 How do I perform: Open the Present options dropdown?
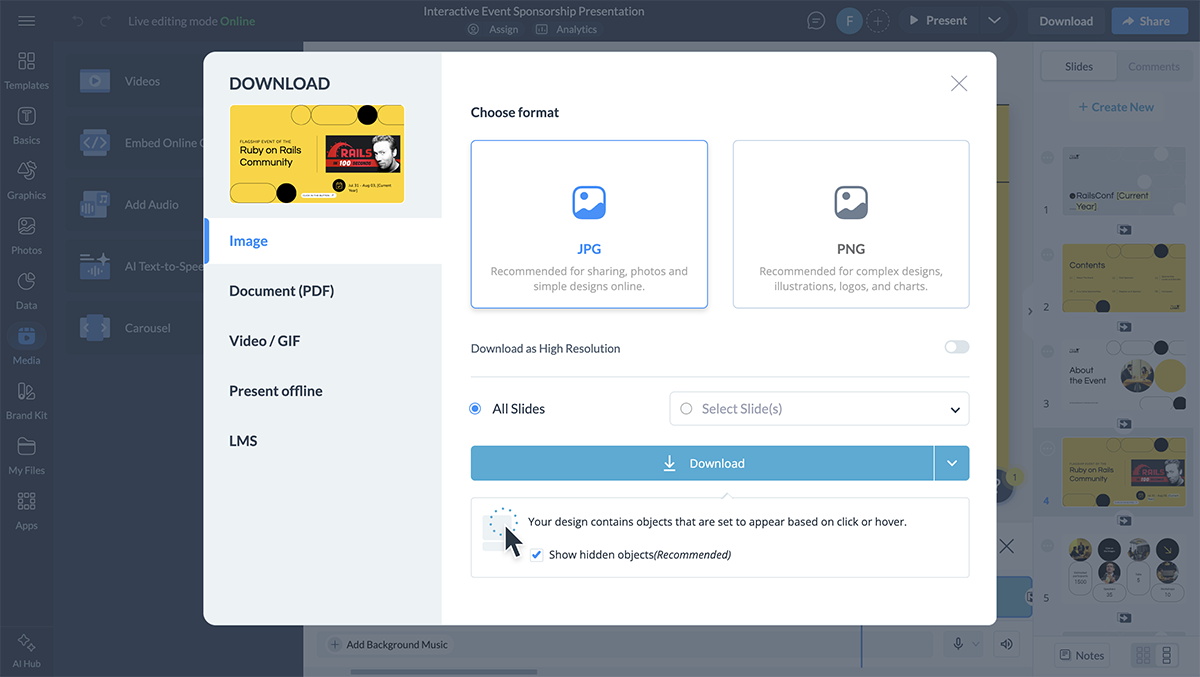(993, 21)
